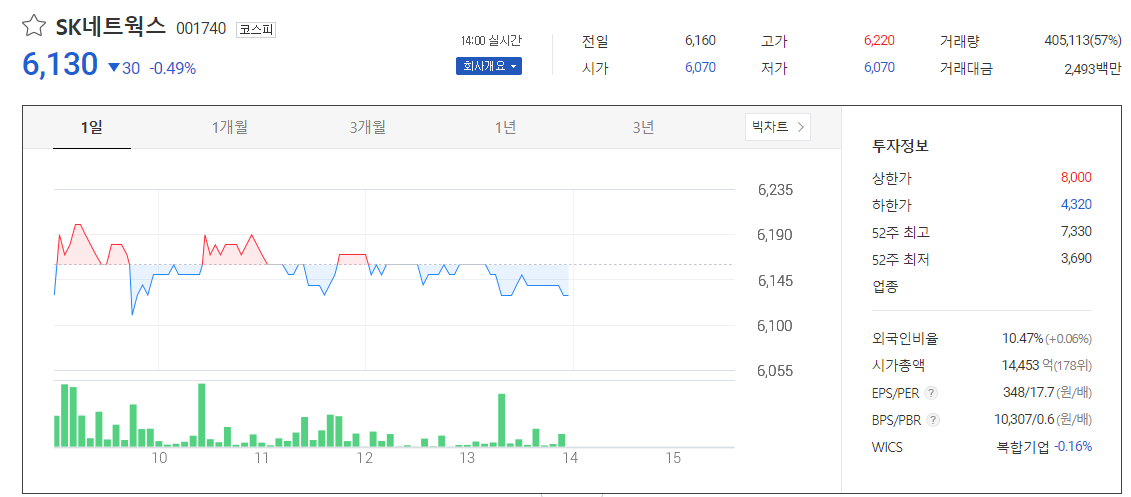Click the 거래대금 value 2,493백만
Image resolution: width=1131 pixels, height=497 pixels.
click(1093, 69)
